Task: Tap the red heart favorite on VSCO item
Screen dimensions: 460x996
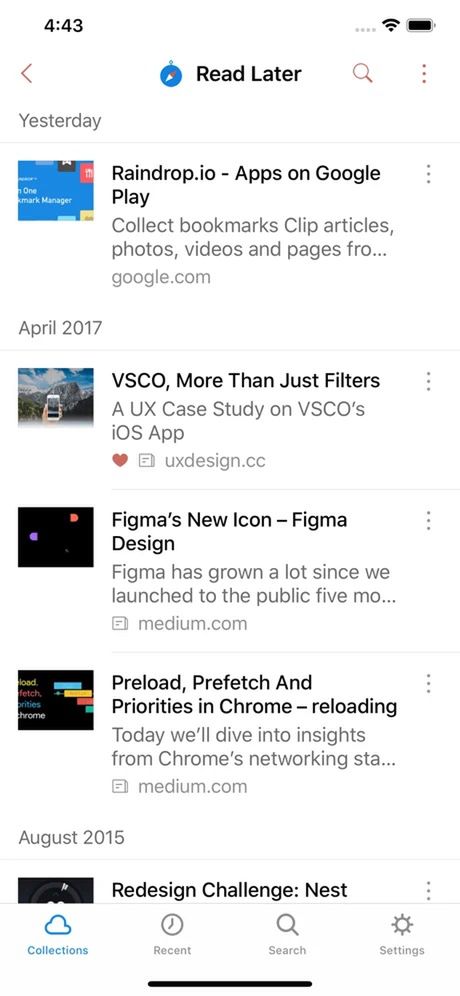Action: [120, 461]
